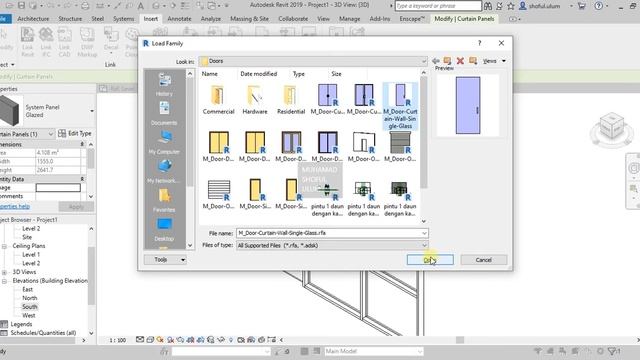Viewport: 640px width, 360px height.
Task: Open the Residential folder
Action: (x=291, y=100)
